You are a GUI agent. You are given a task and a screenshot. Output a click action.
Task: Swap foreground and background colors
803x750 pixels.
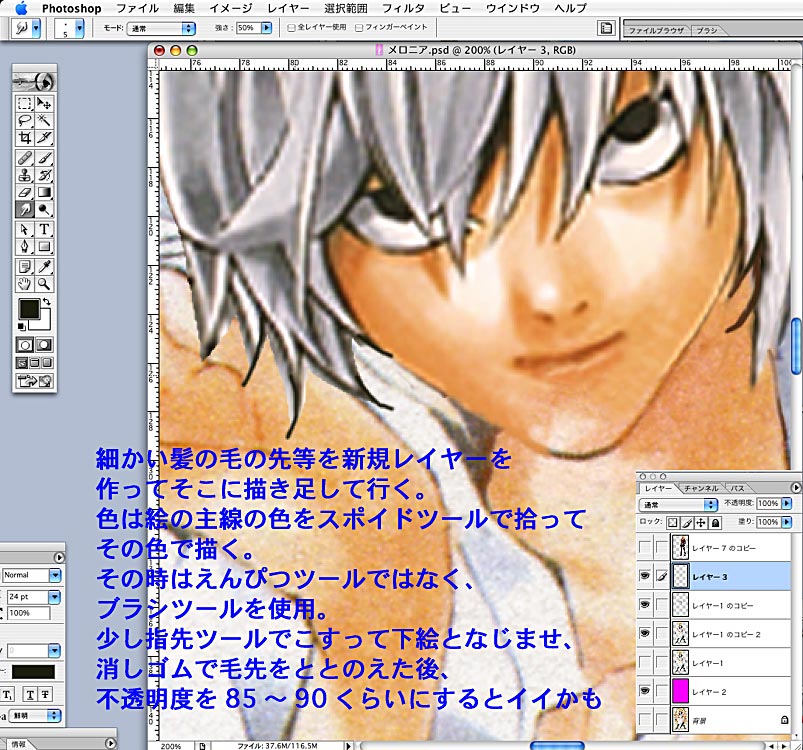click(47, 302)
